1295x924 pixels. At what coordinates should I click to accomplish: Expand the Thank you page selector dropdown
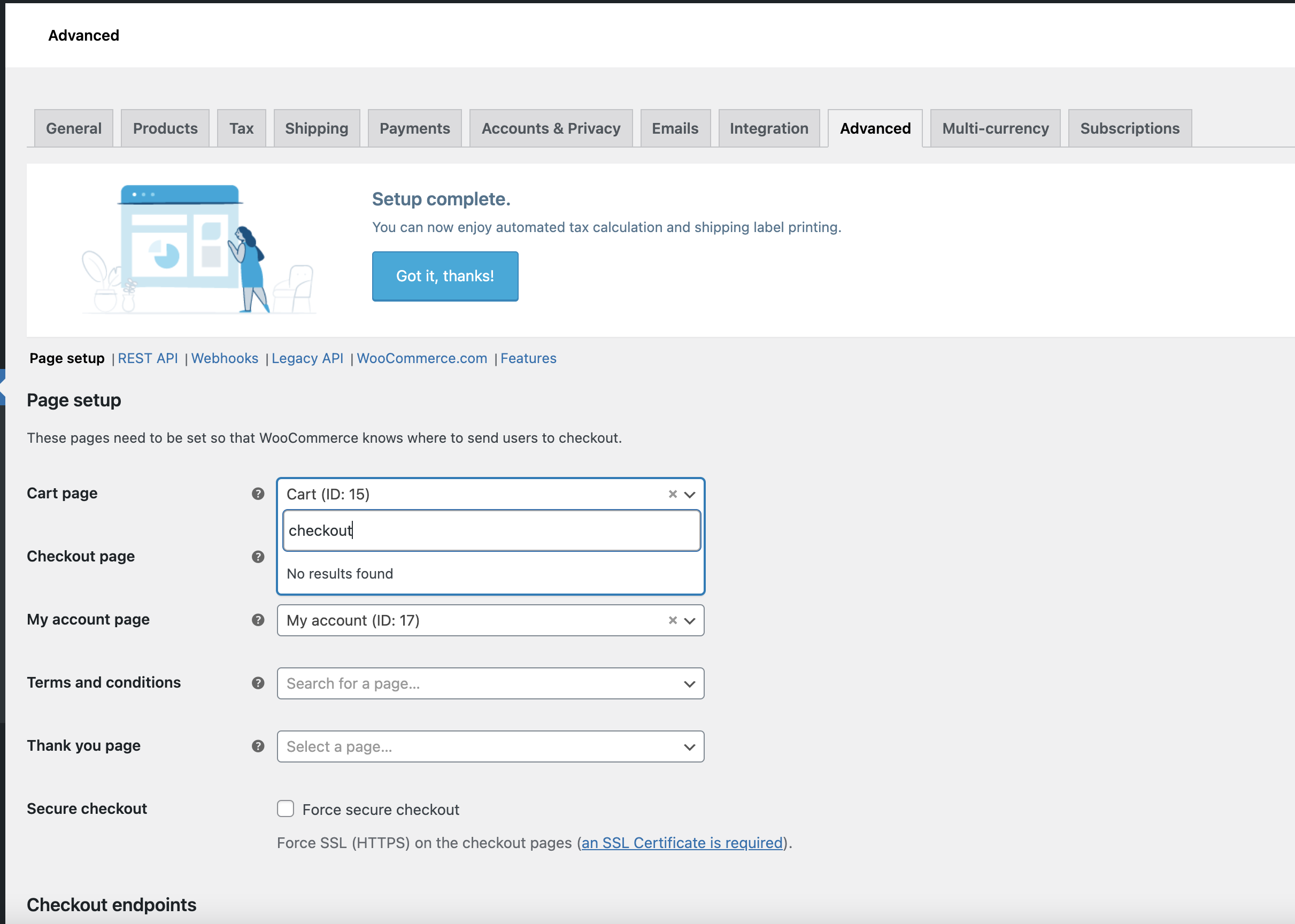pos(689,747)
